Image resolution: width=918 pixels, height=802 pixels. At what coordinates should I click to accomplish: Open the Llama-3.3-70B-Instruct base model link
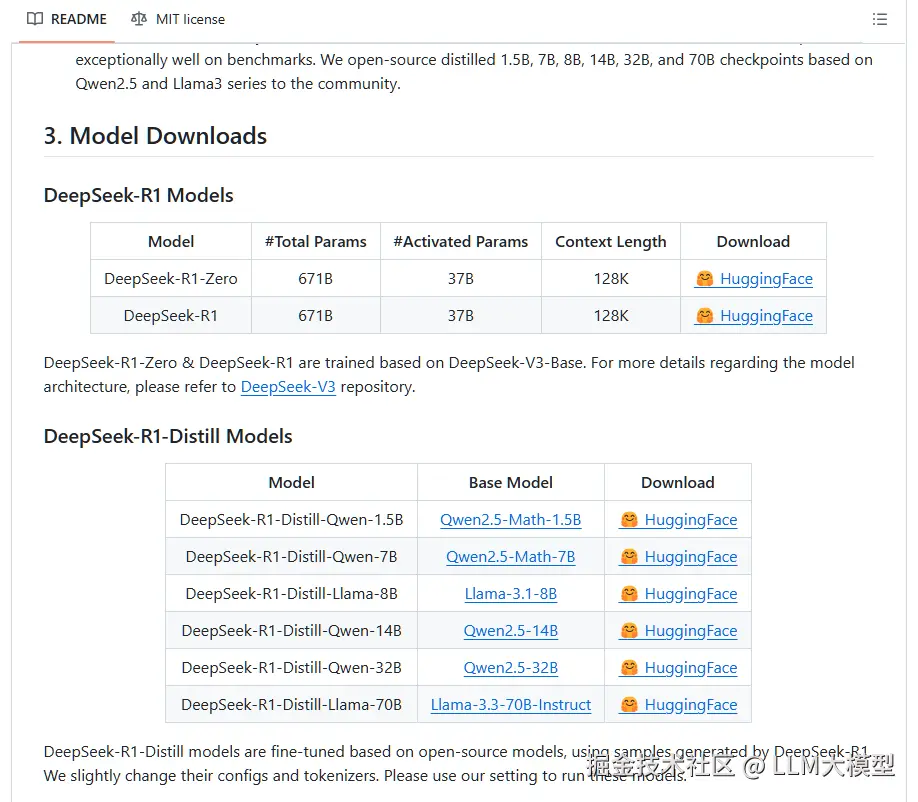point(511,704)
